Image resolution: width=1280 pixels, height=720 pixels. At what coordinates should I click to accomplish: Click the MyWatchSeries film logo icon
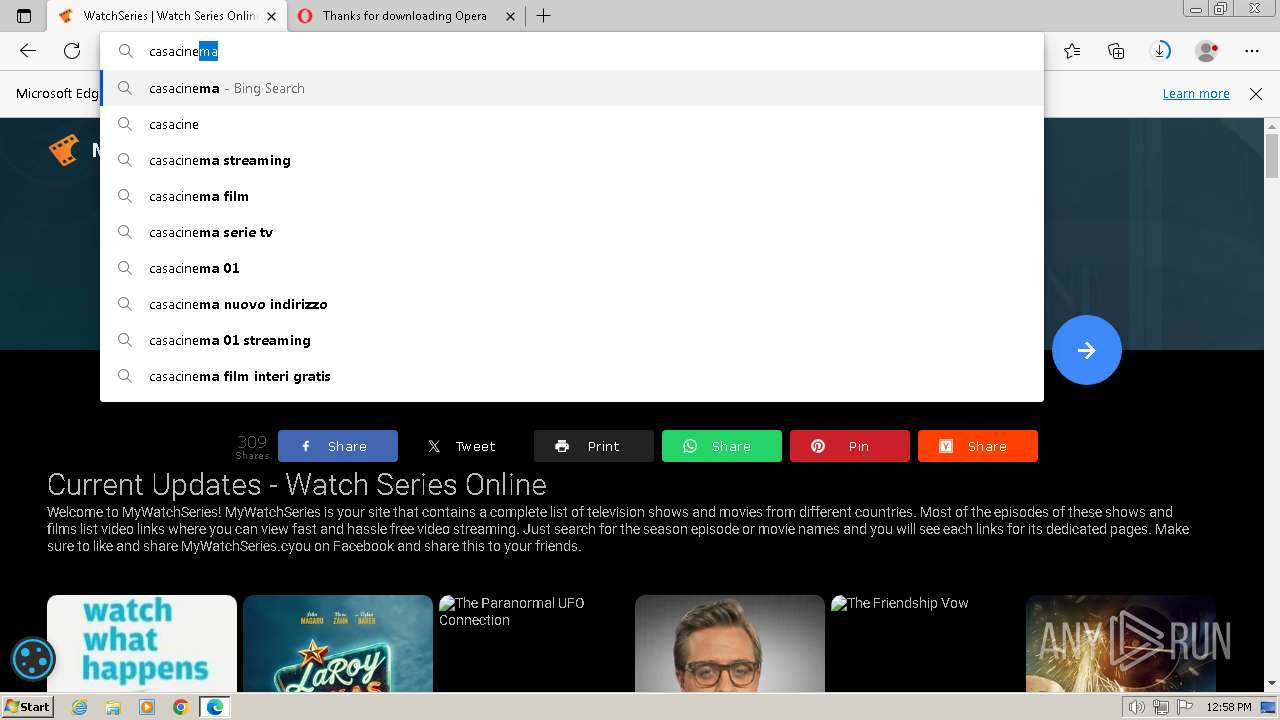(64, 150)
